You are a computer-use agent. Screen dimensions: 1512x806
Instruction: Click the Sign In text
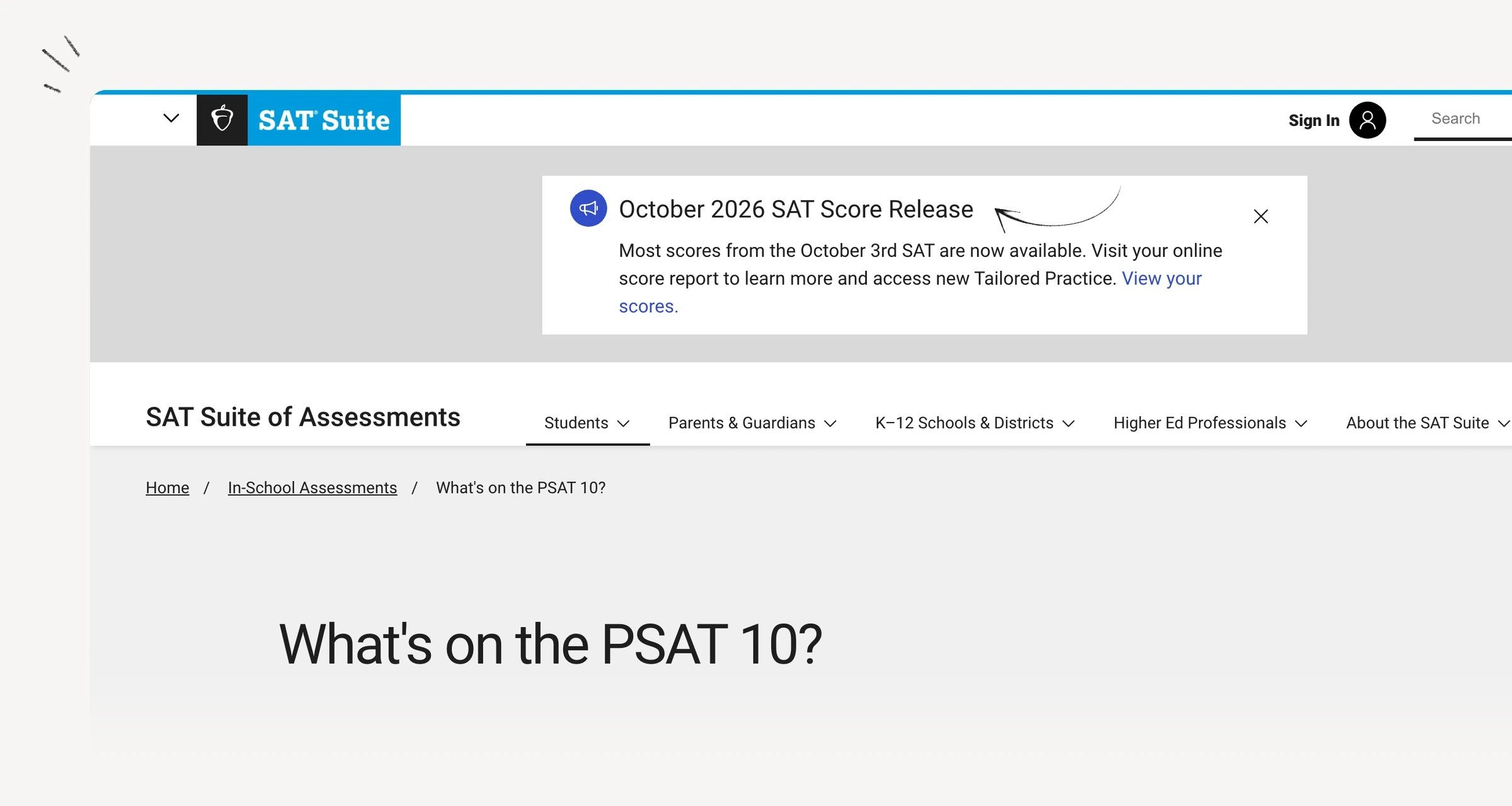pyautogui.click(x=1314, y=120)
